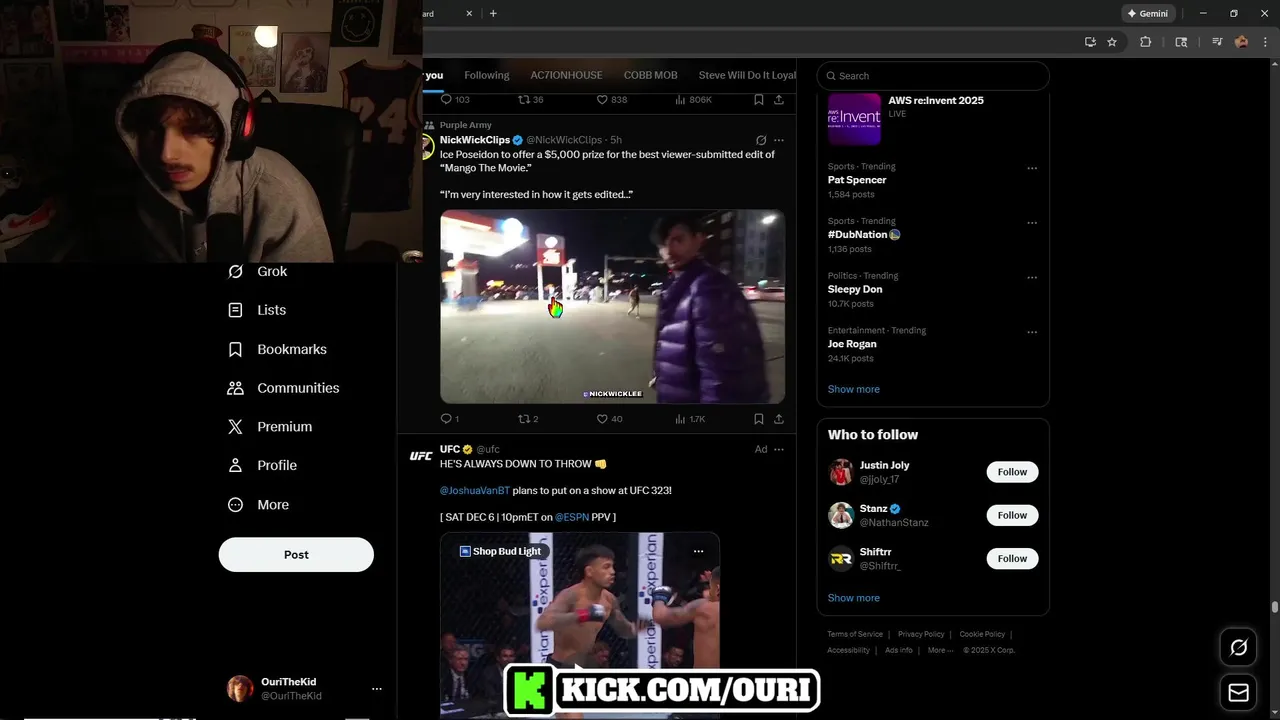Screen dimensions: 1280x720
Task: Open @JoshuaVanBT mention in UFC post
Action: tap(475, 490)
